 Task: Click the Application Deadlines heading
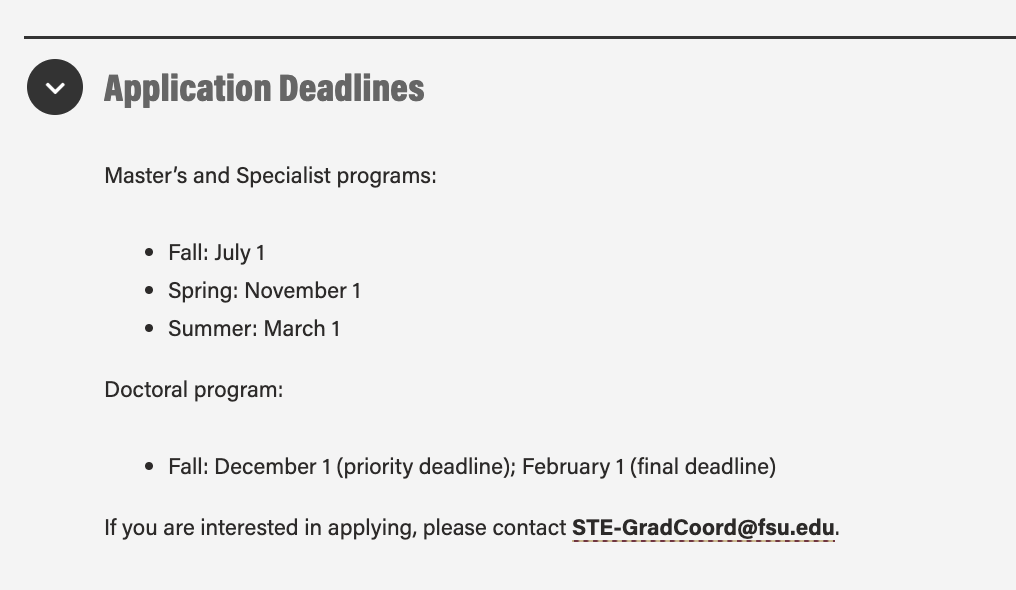click(264, 89)
